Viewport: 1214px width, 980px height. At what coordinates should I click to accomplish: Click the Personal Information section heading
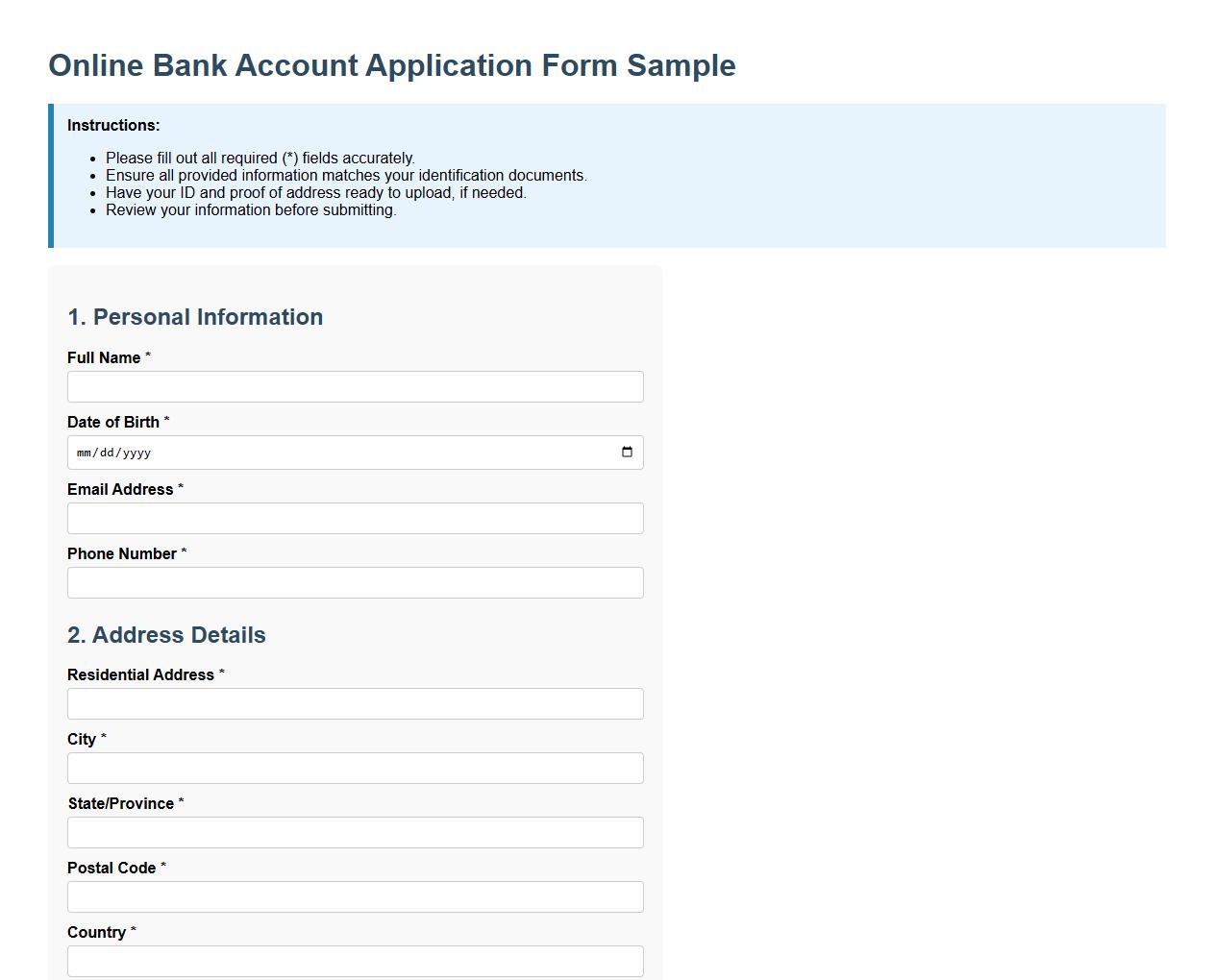pyautogui.click(x=195, y=317)
